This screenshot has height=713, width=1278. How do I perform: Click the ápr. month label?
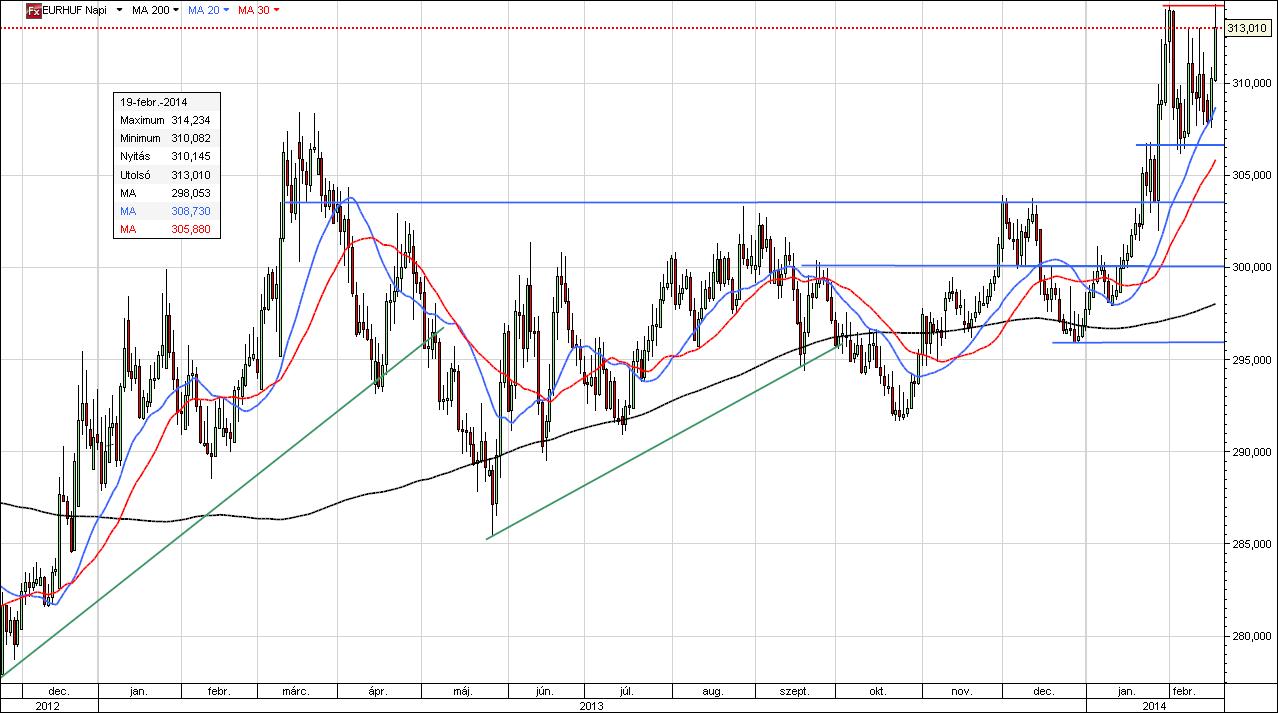coord(377,691)
